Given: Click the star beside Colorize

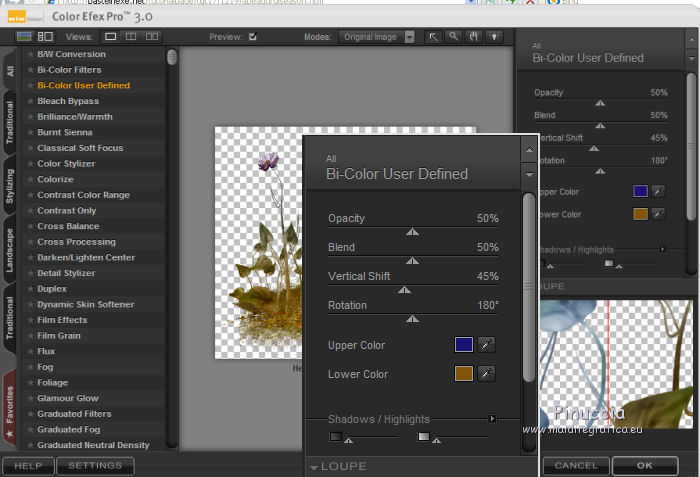Looking at the screenshot, I should (30, 180).
